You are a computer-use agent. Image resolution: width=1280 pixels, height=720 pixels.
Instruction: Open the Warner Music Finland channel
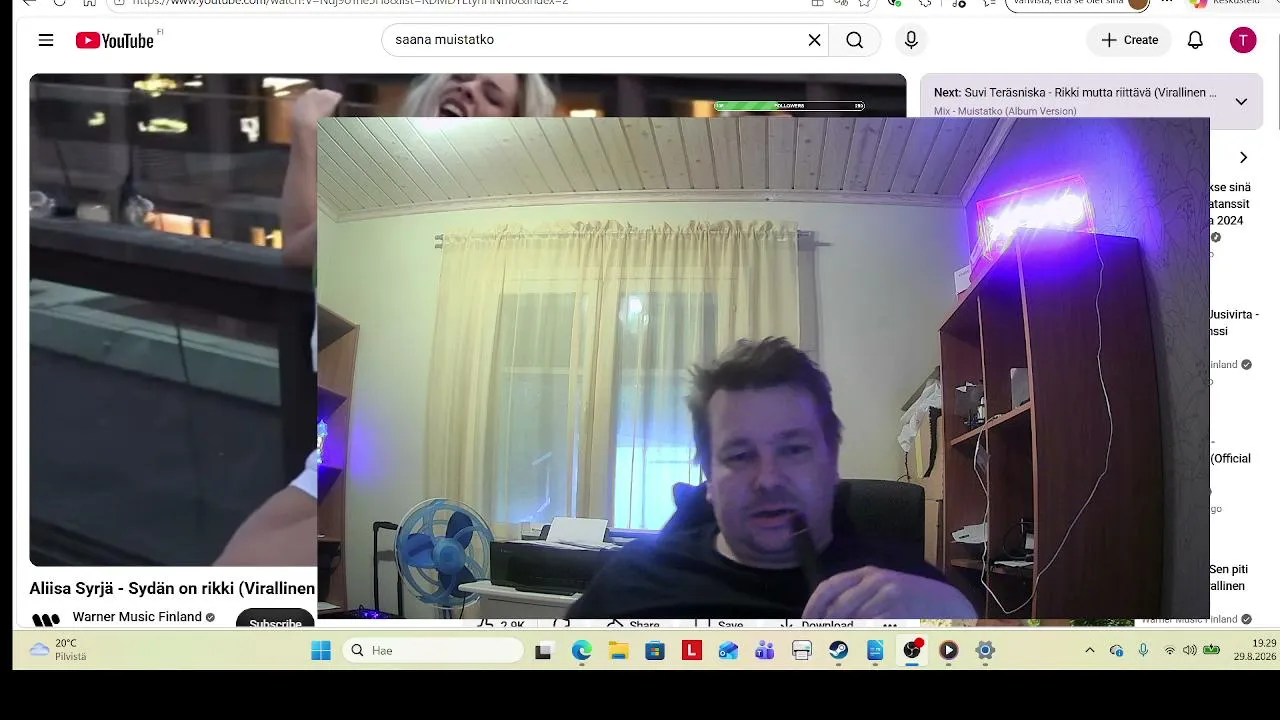tap(137, 617)
